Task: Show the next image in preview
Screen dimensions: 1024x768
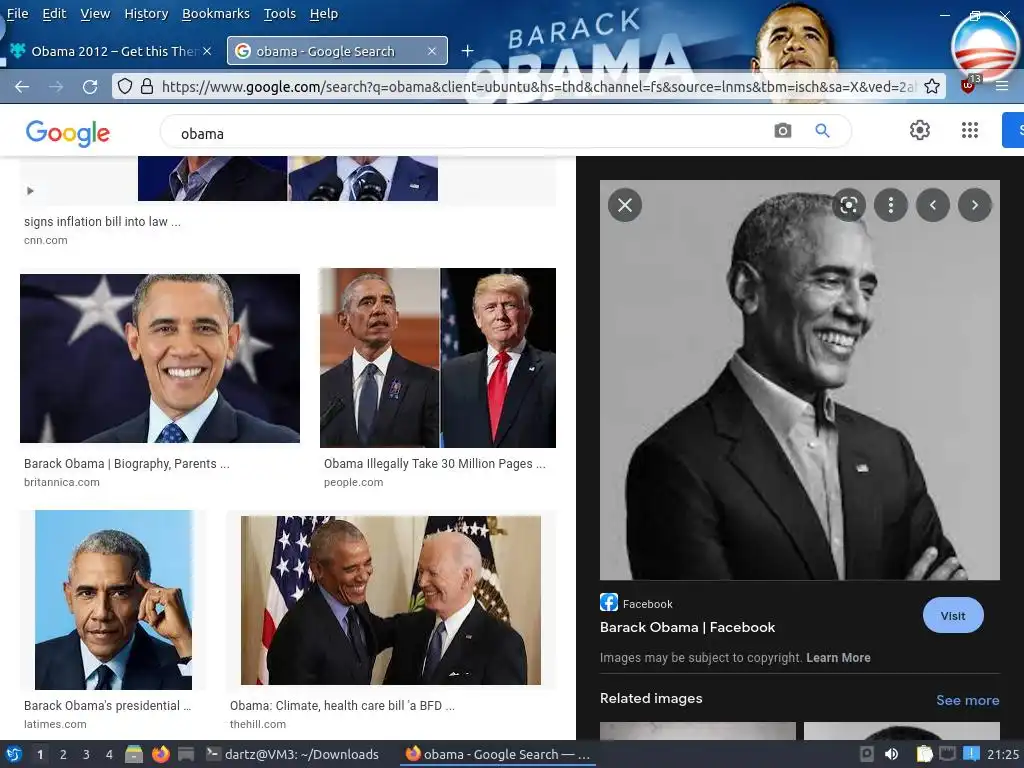Action: tap(974, 205)
